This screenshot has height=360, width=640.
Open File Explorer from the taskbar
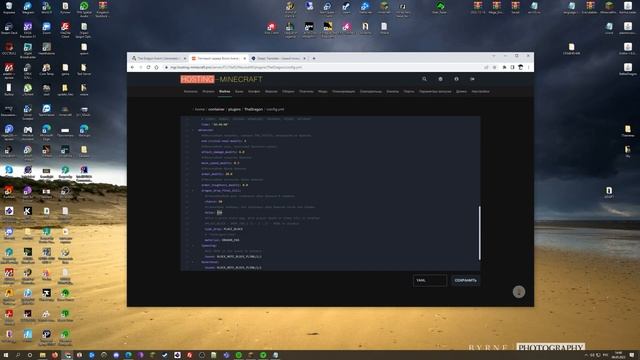click(42, 355)
